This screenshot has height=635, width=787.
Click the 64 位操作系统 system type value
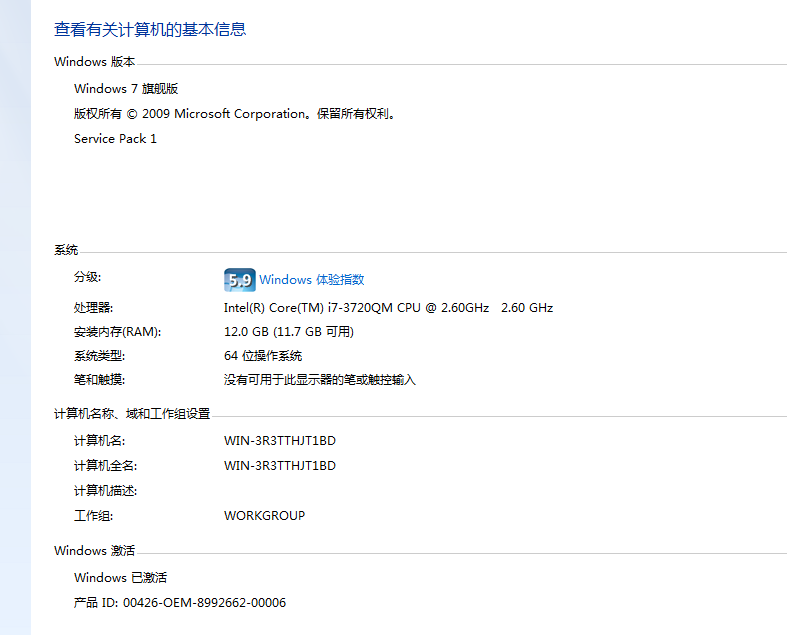263,356
